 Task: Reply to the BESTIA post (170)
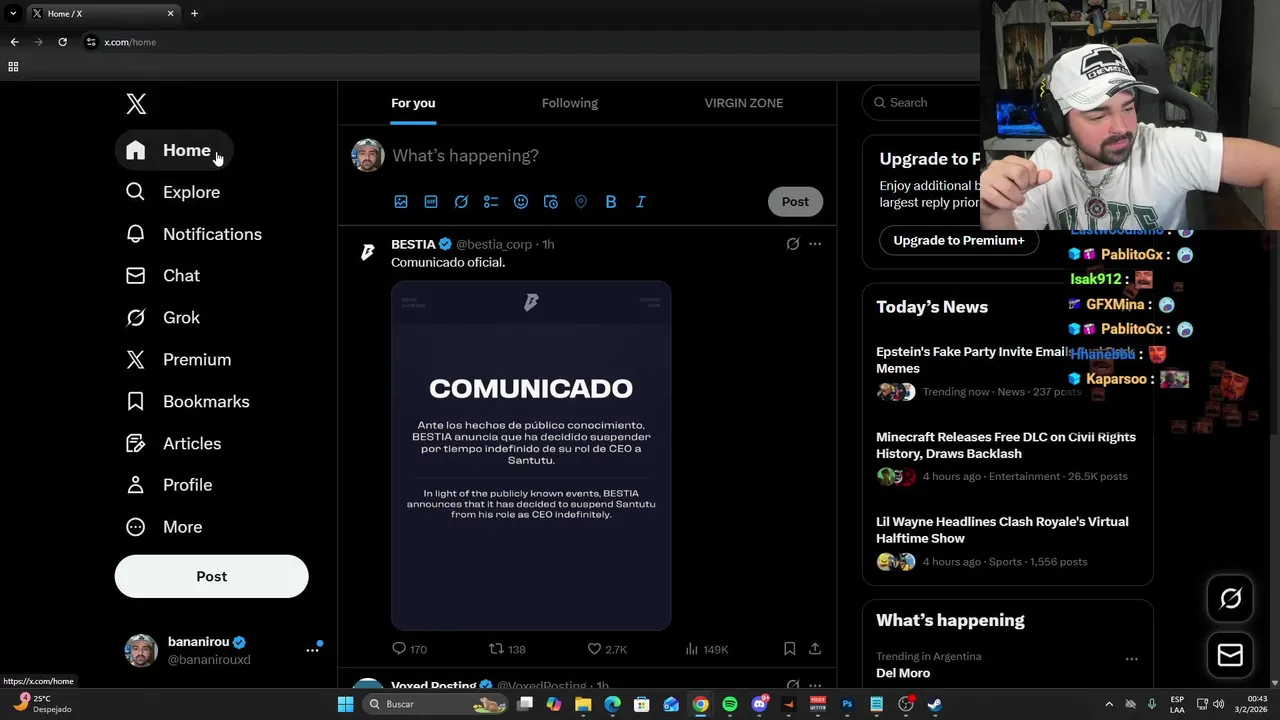pyautogui.click(x=410, y=649)
